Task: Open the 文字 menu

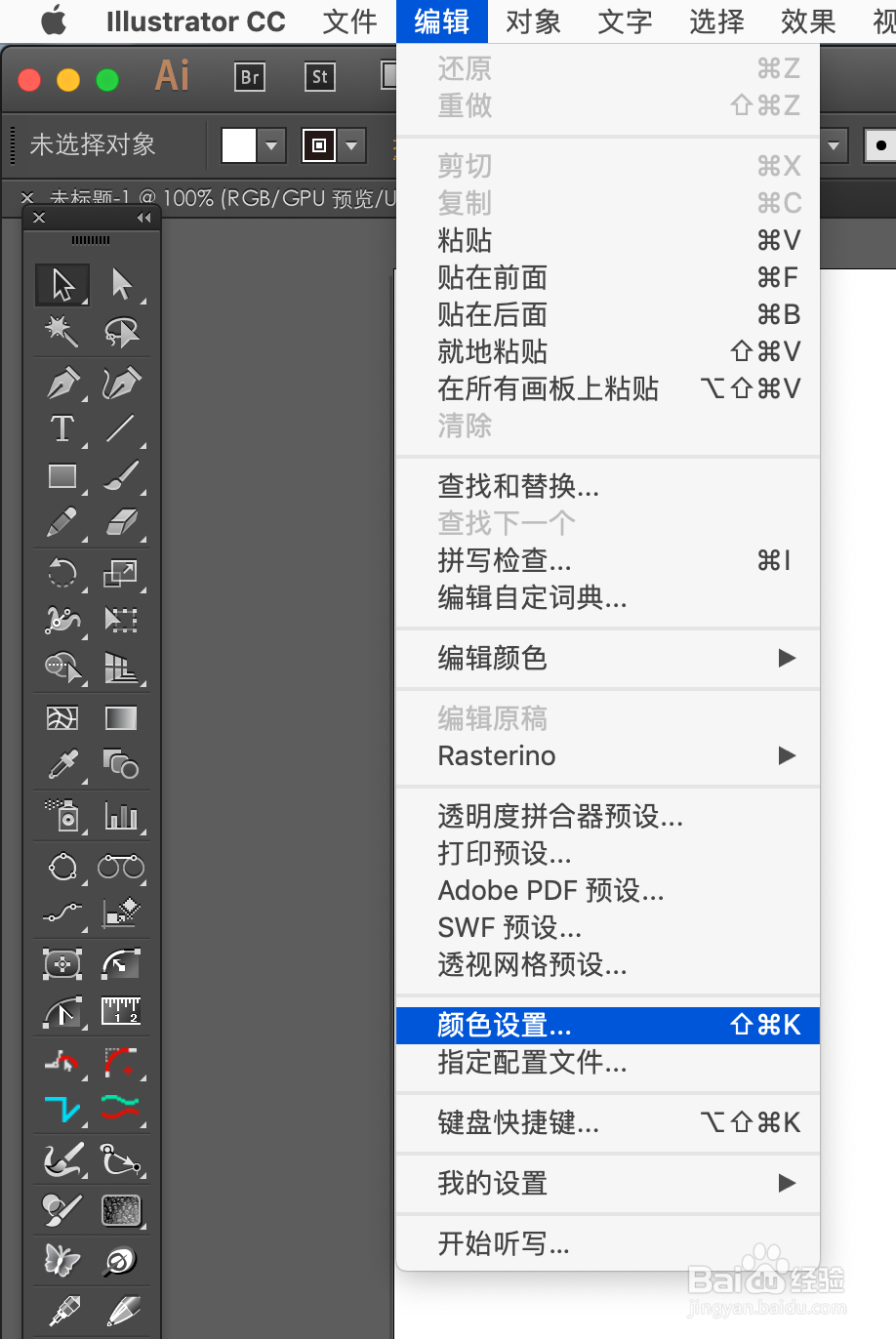Action: (x=626, y=21)
